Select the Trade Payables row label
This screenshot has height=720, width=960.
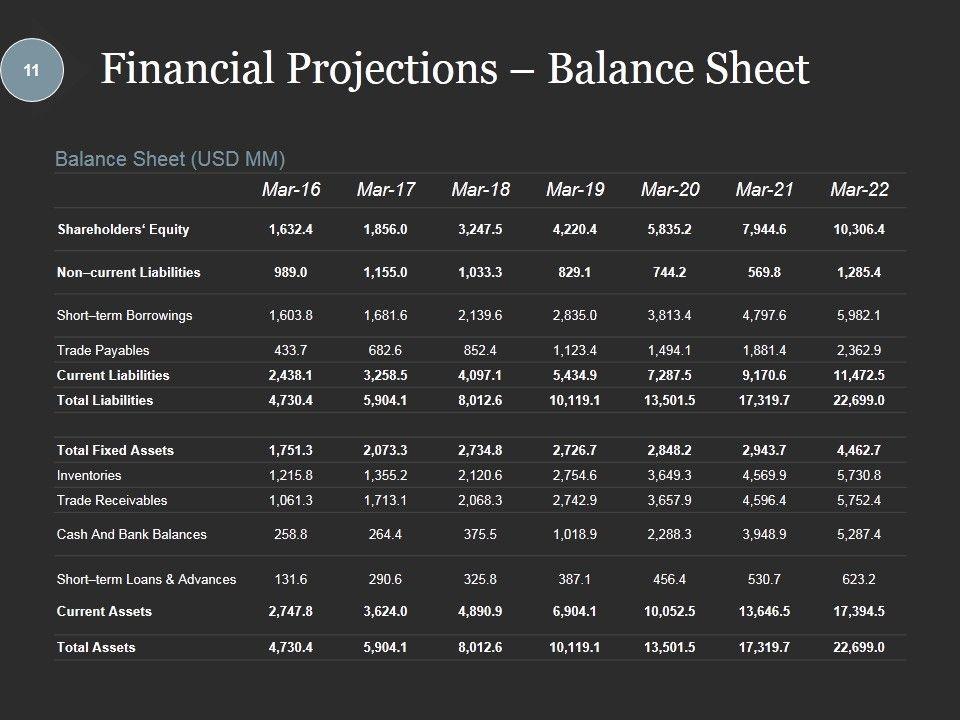[x=103, y=350]
